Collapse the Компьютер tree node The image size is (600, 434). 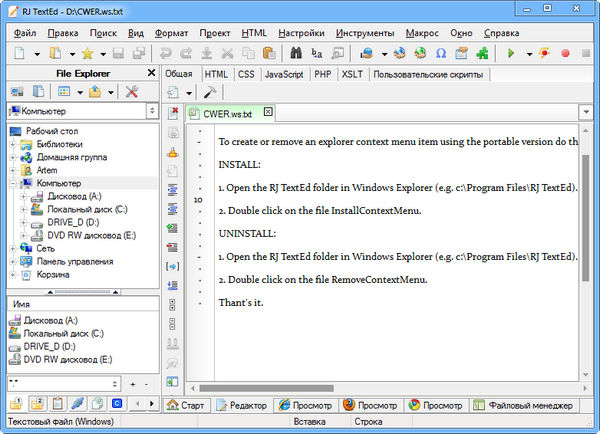click(14, 183)
